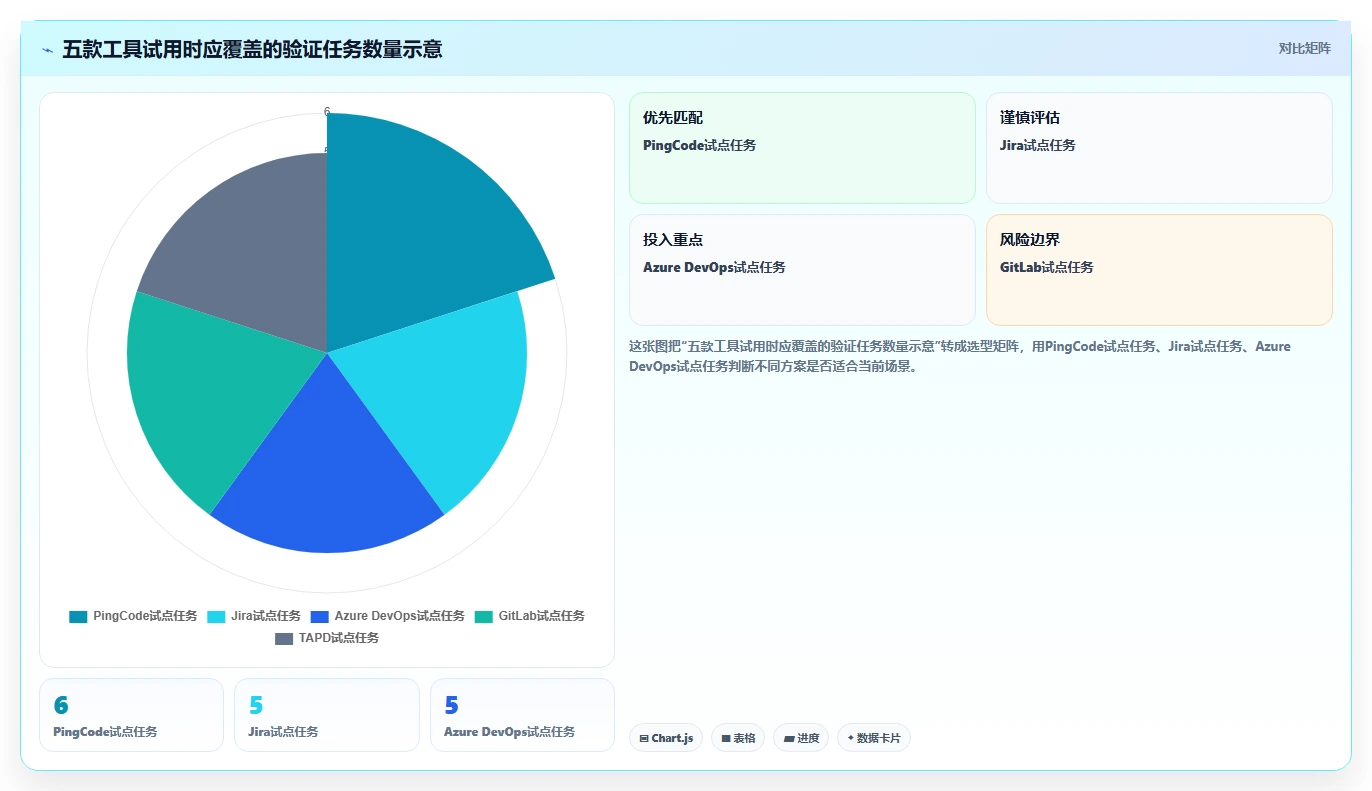Image resolution: width=1372 pixels, height=791 pixels.
Task: Click the 对比矩阵 label in header
Action: pos(1304,48)
